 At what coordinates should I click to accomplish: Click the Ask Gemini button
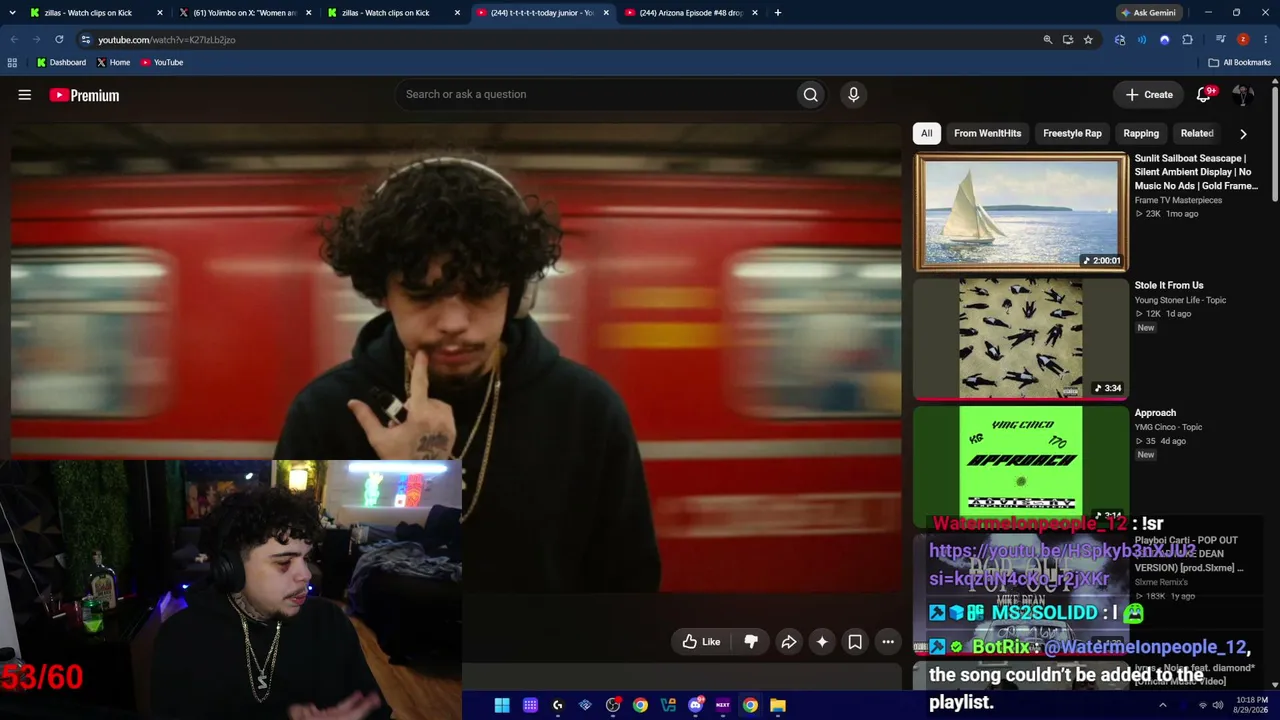1147,13
